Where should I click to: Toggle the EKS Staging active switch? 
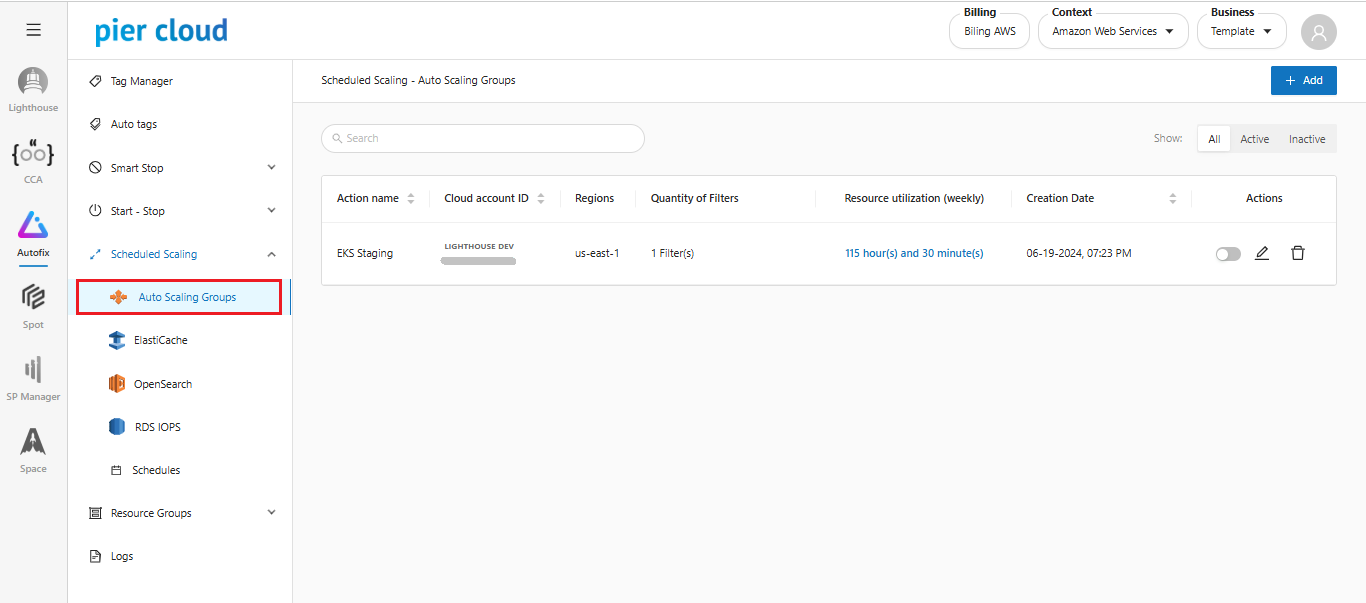pos(1228,254)
